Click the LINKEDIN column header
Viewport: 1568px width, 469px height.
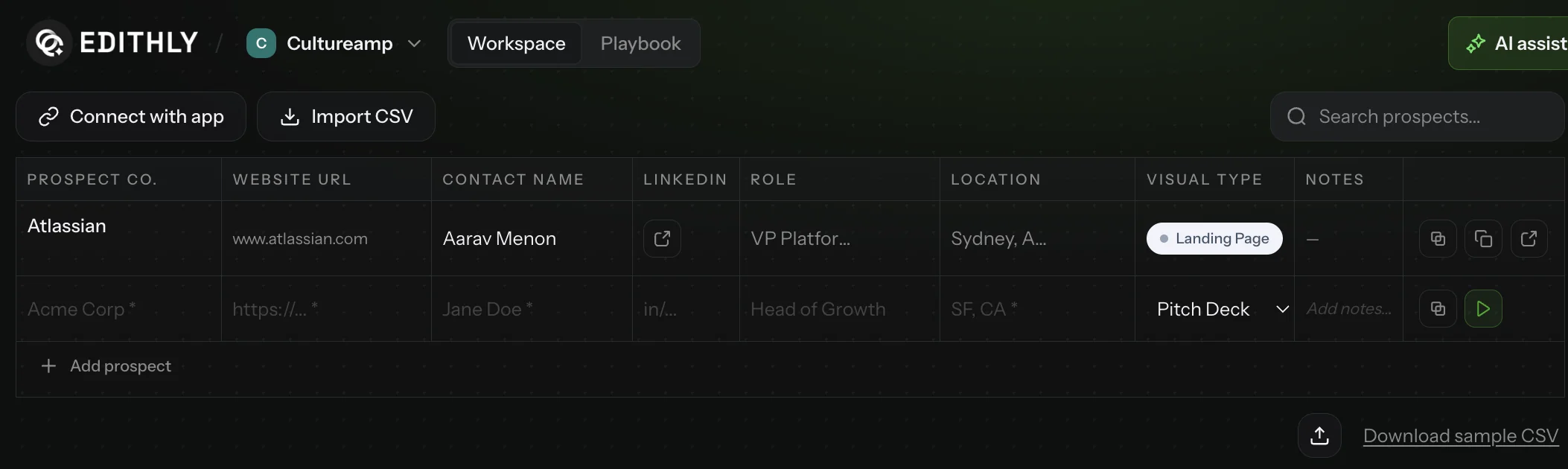tap(685, 179)
